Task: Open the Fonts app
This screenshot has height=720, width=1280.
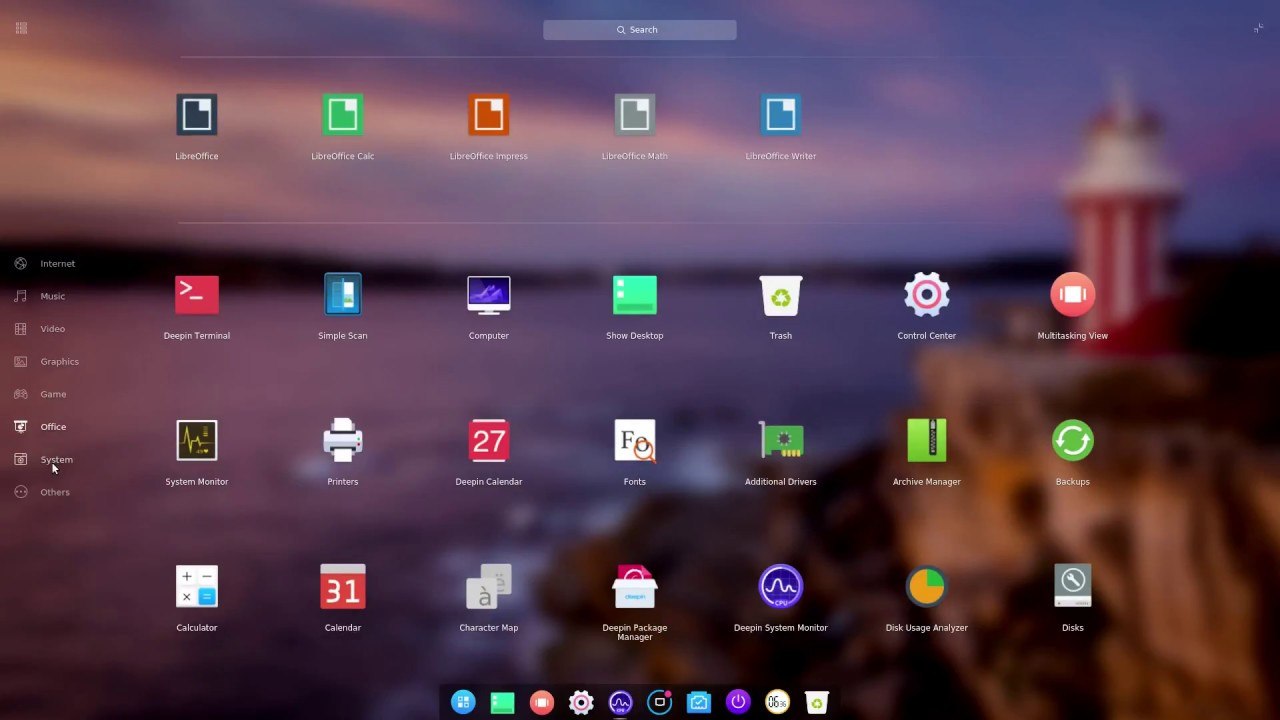Action: point(635,441)
